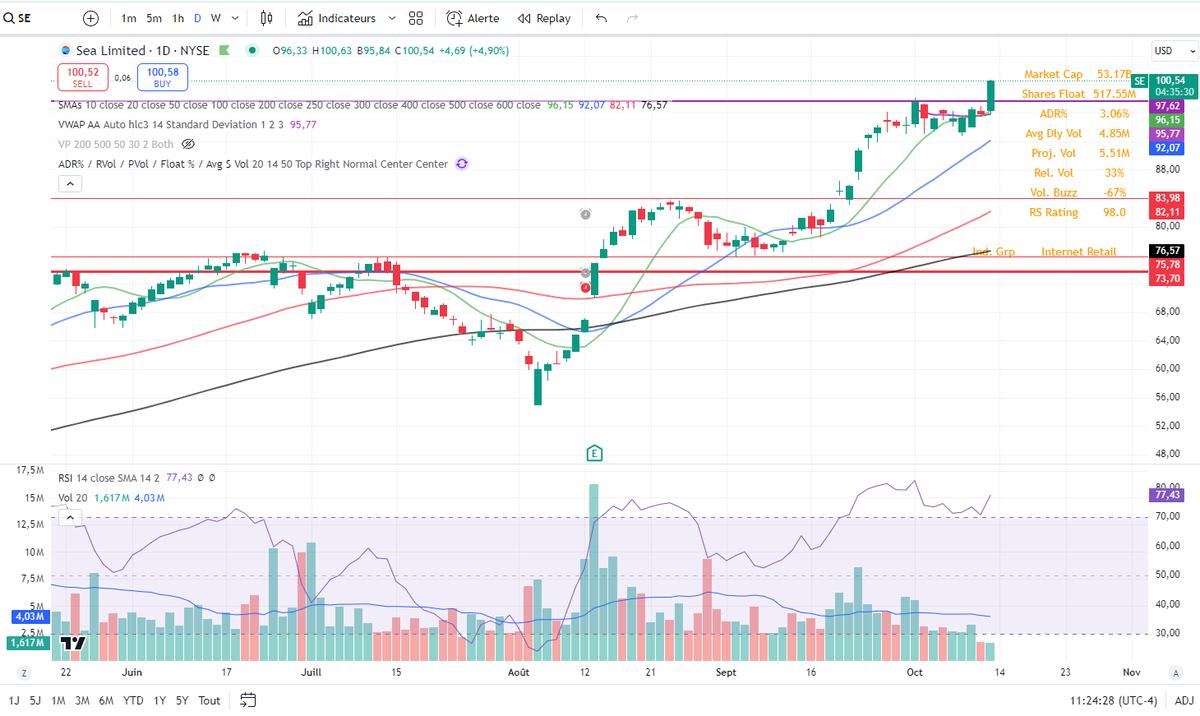Undo the last chart action
Screen dimensions: 1200x716
click(x=600, y=18)
